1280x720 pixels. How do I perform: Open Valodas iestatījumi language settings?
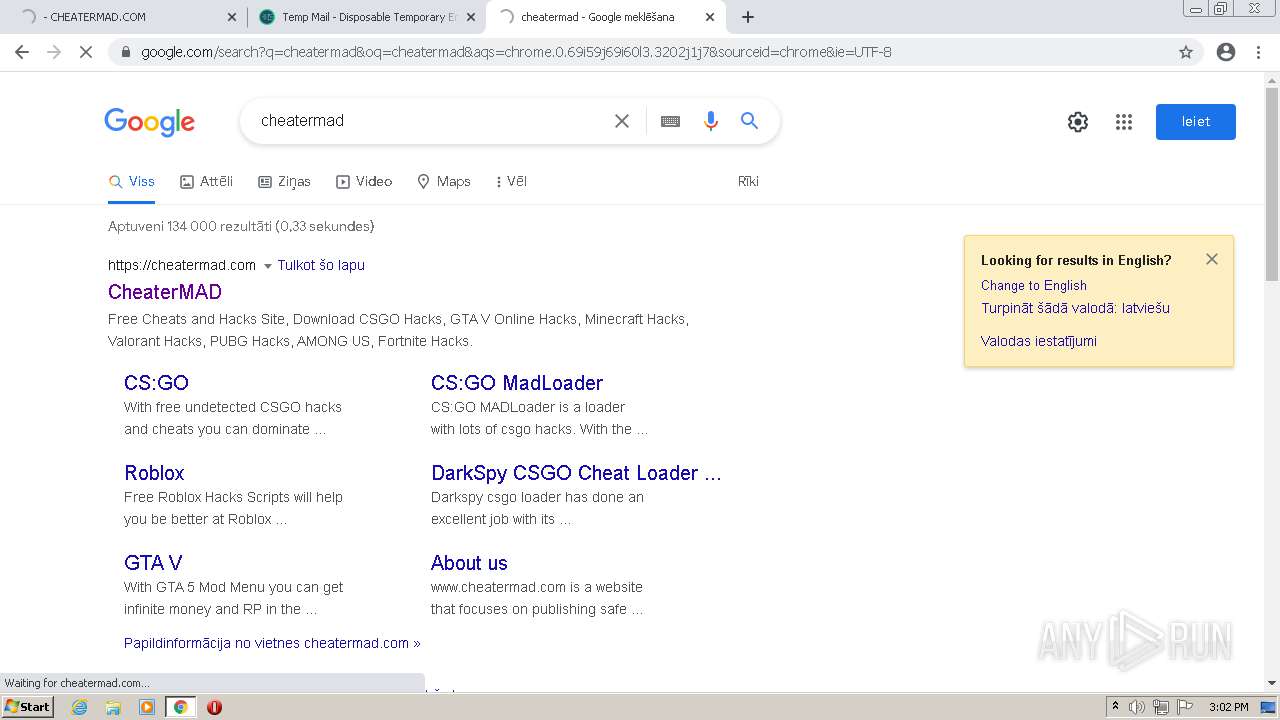[x=1039, y=341]
